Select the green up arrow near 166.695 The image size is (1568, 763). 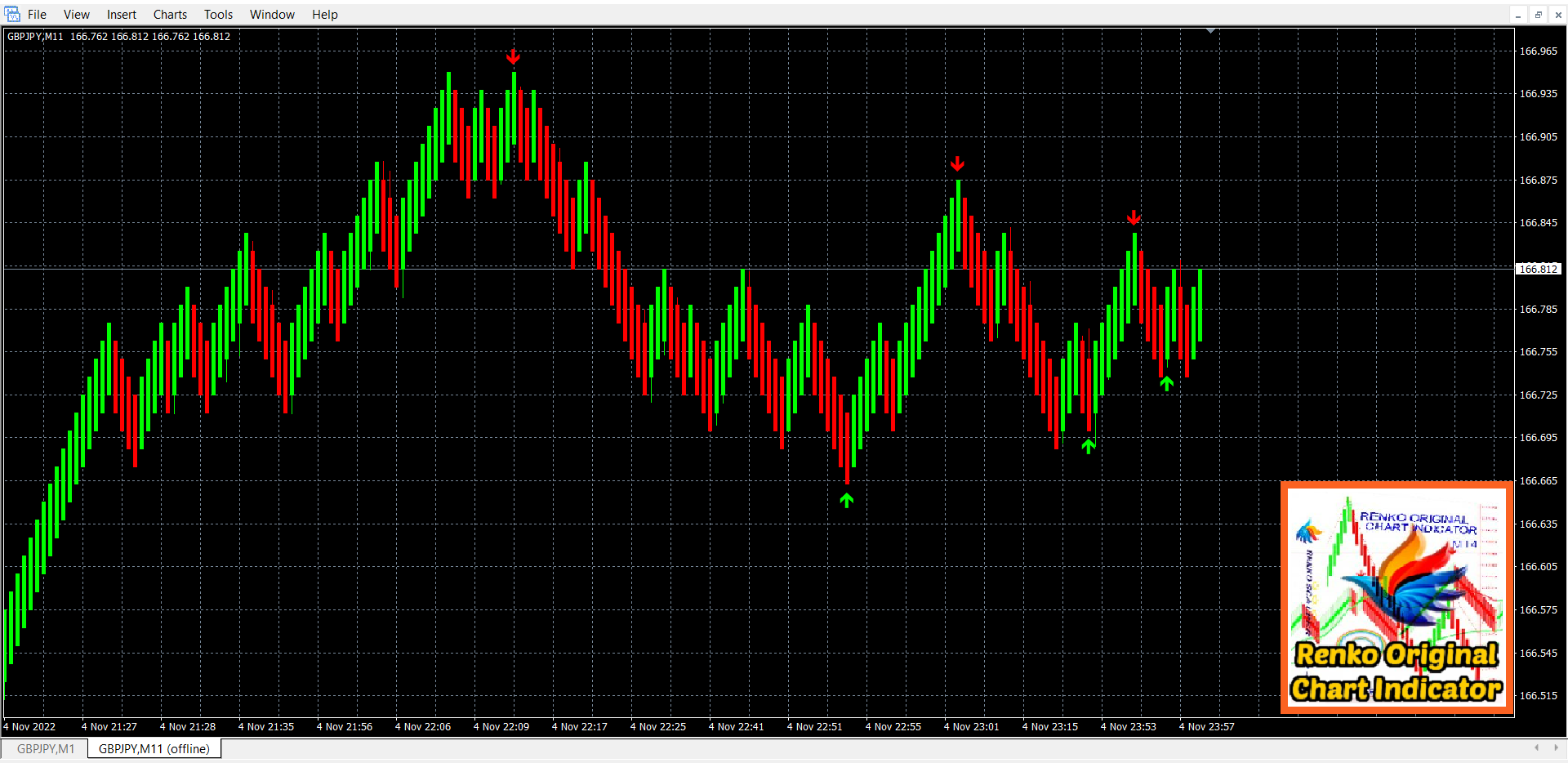pos(1088,446)
